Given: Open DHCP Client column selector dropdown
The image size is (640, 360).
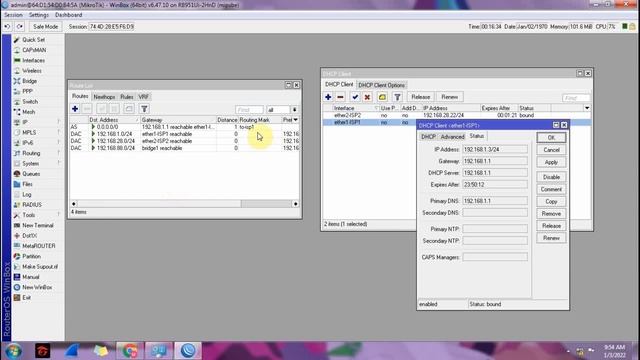Looking at the screenshot, I should (x=587, y=108).
